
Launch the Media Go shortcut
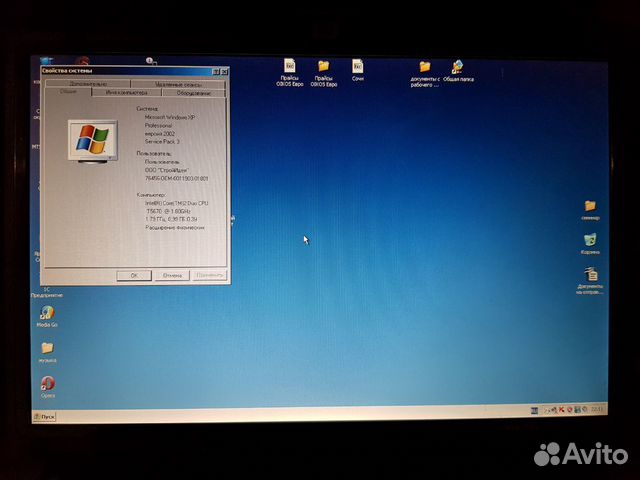[47, 313]
